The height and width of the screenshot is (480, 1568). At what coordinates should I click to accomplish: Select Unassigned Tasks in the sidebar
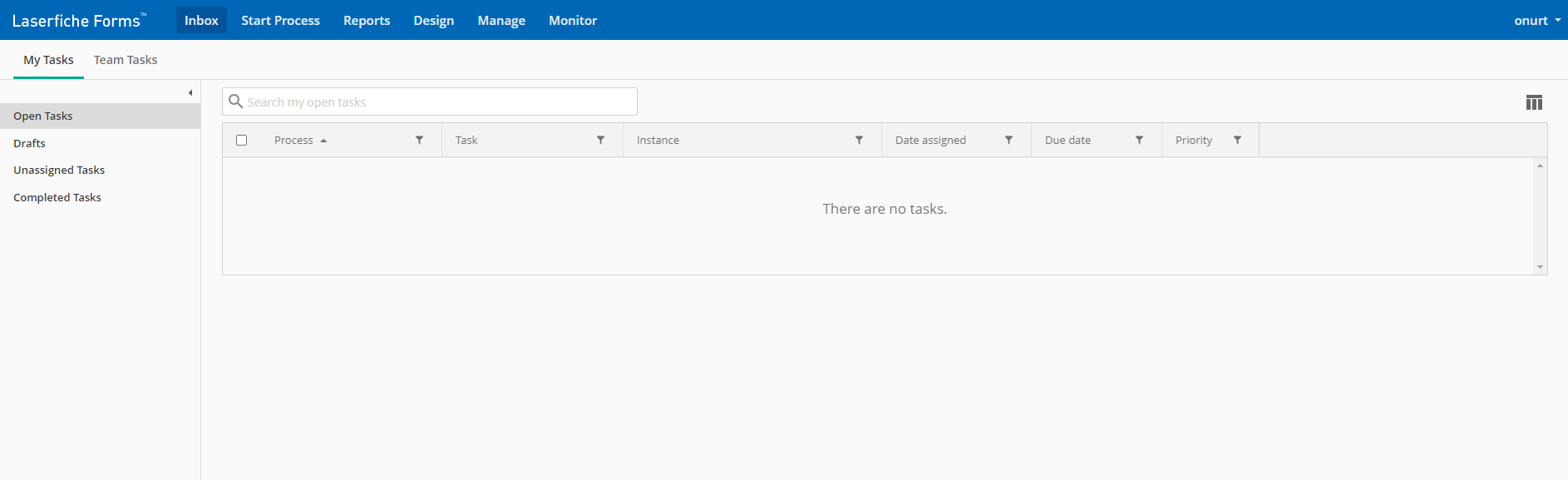pyautogui.click(x=59, y=170)
